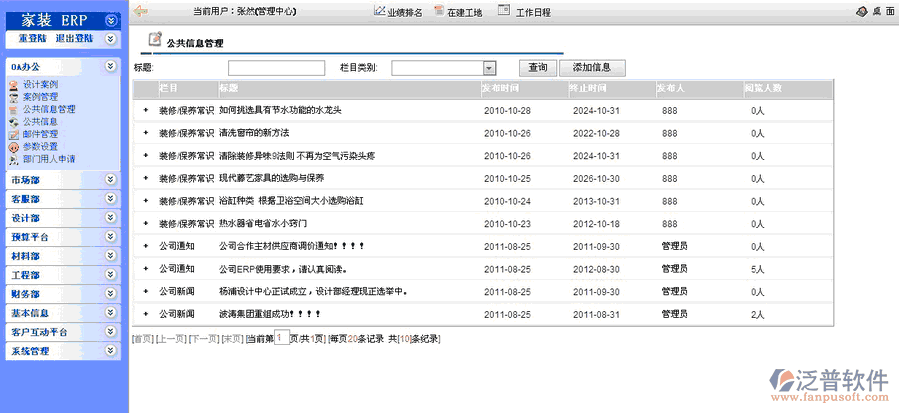Click the 发布时间 column header

[501, 89]
